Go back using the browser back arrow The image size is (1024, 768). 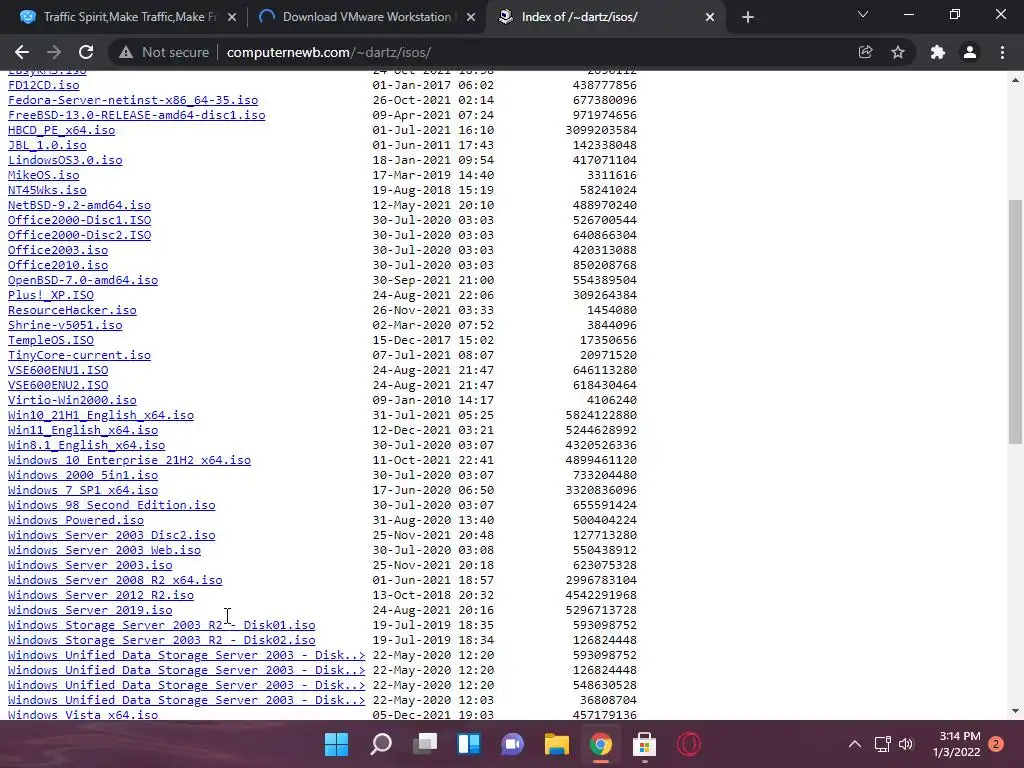[22, 52]
